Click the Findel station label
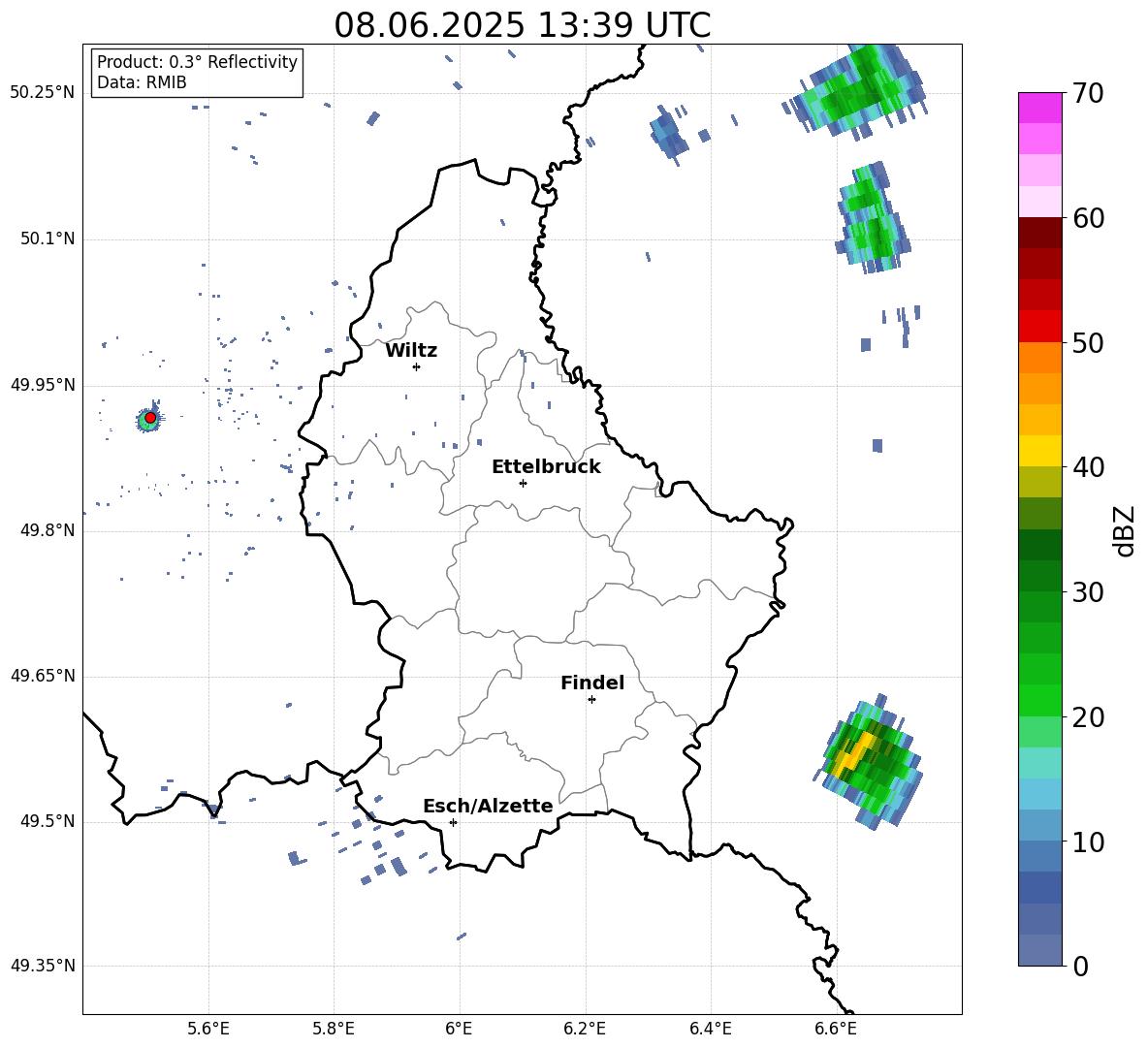 point(592,683)
